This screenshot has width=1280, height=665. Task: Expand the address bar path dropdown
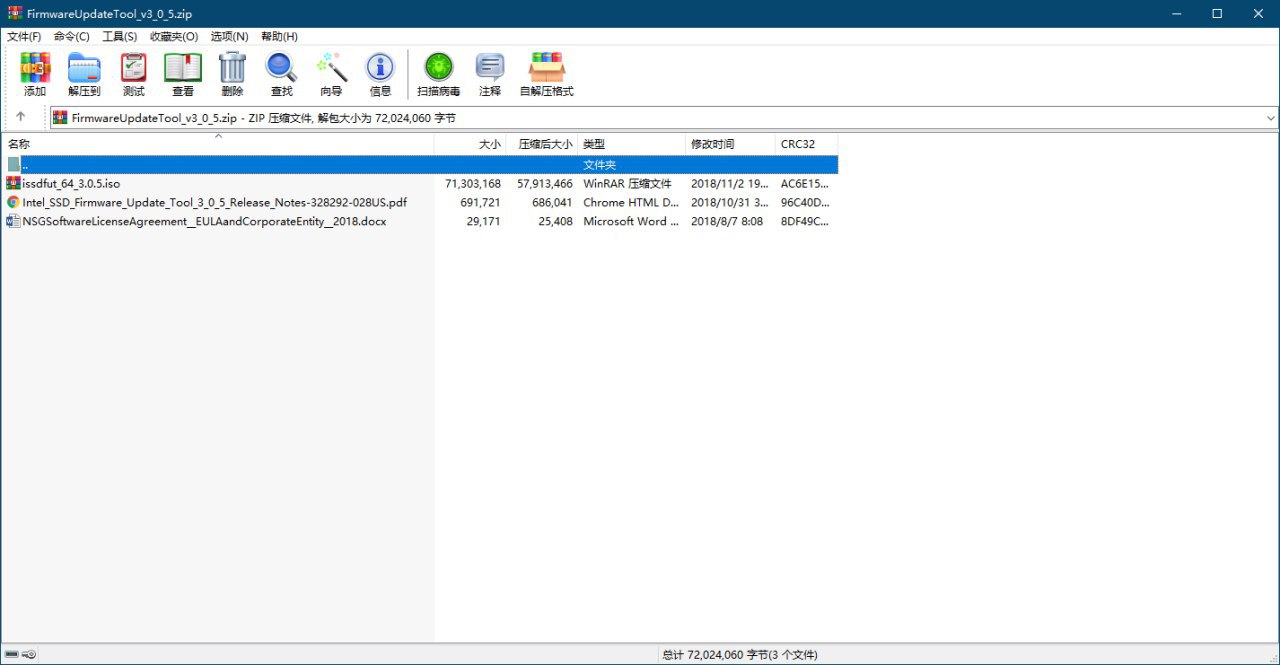tap(1271, 118)
